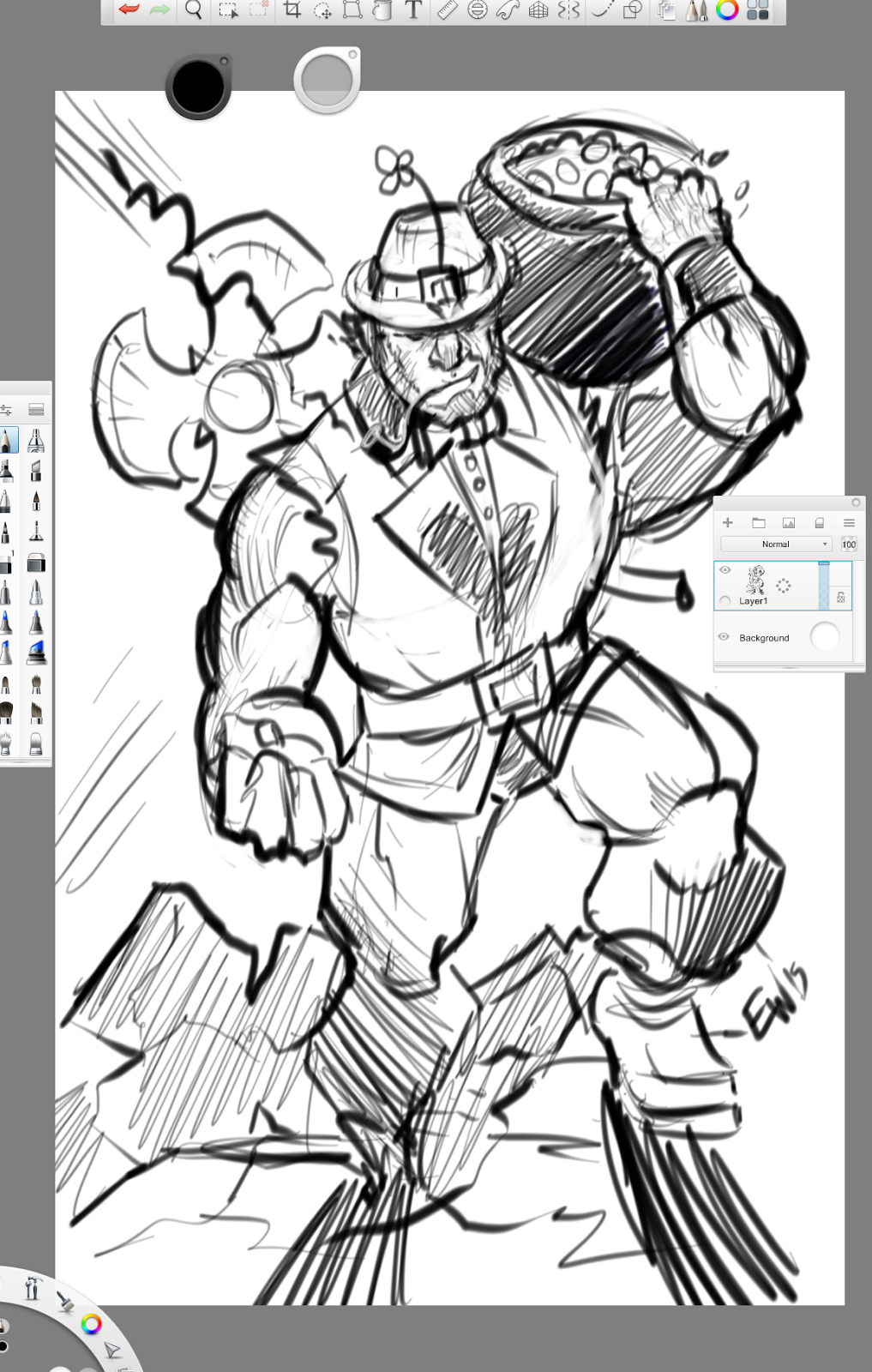
Task: Select the Background layer label
Action: point(764,638)
